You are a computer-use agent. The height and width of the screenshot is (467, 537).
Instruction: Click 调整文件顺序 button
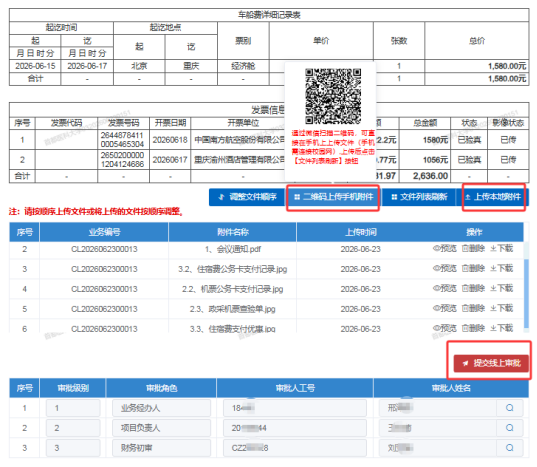[247, 197]
